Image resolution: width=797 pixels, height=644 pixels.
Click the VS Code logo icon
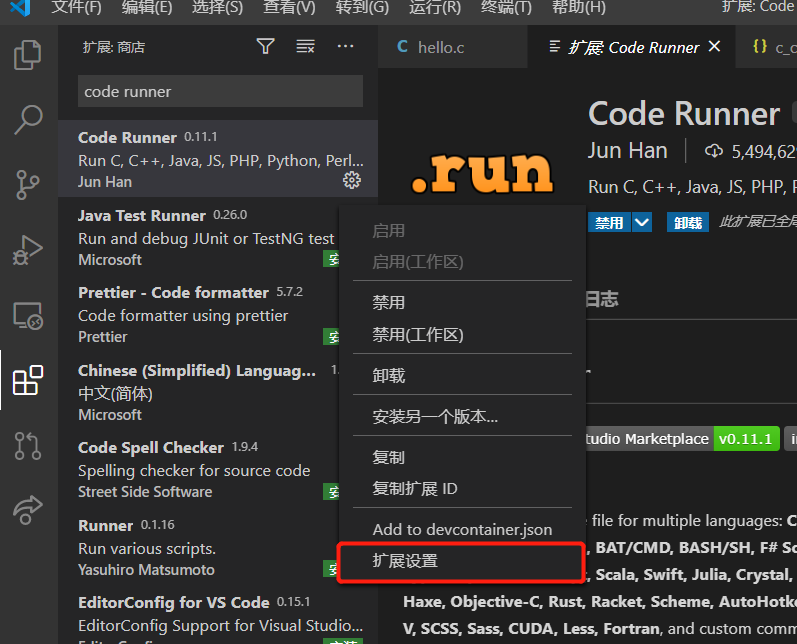coord(20,7)
